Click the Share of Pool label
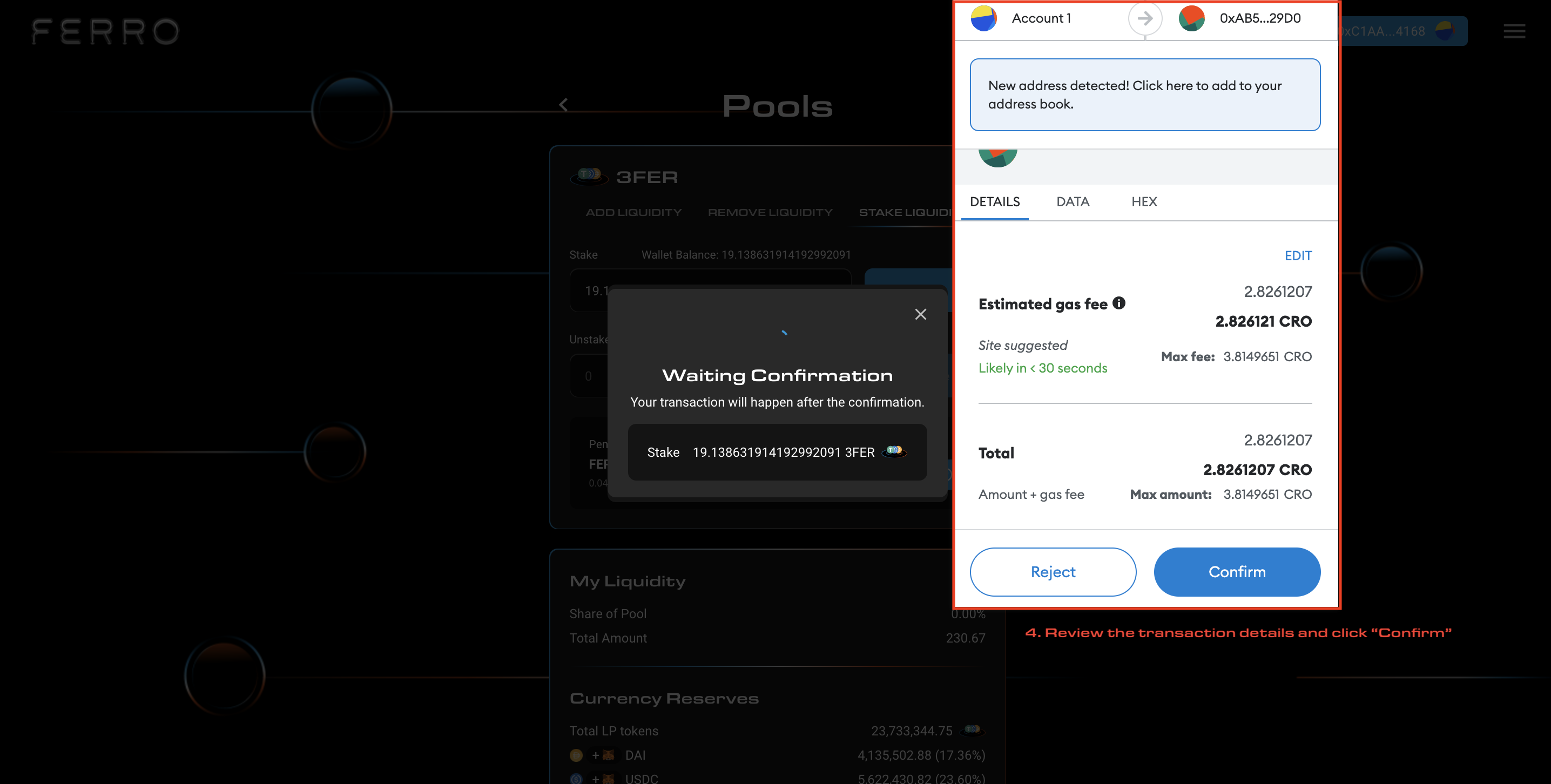The image size is (1551, 784). 608,613
